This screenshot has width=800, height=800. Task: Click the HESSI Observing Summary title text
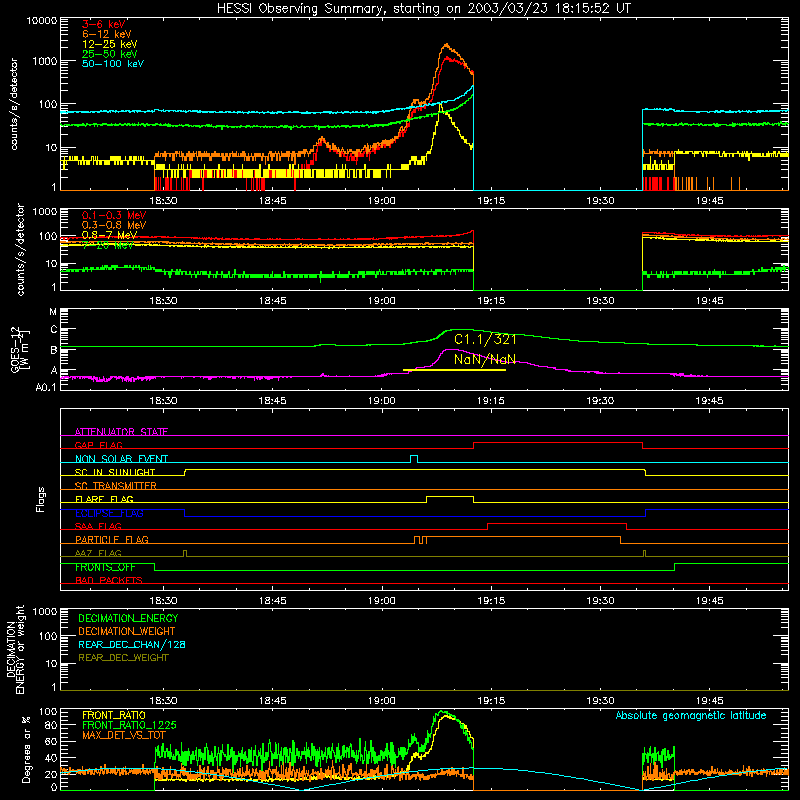click(x=423, y=9)
